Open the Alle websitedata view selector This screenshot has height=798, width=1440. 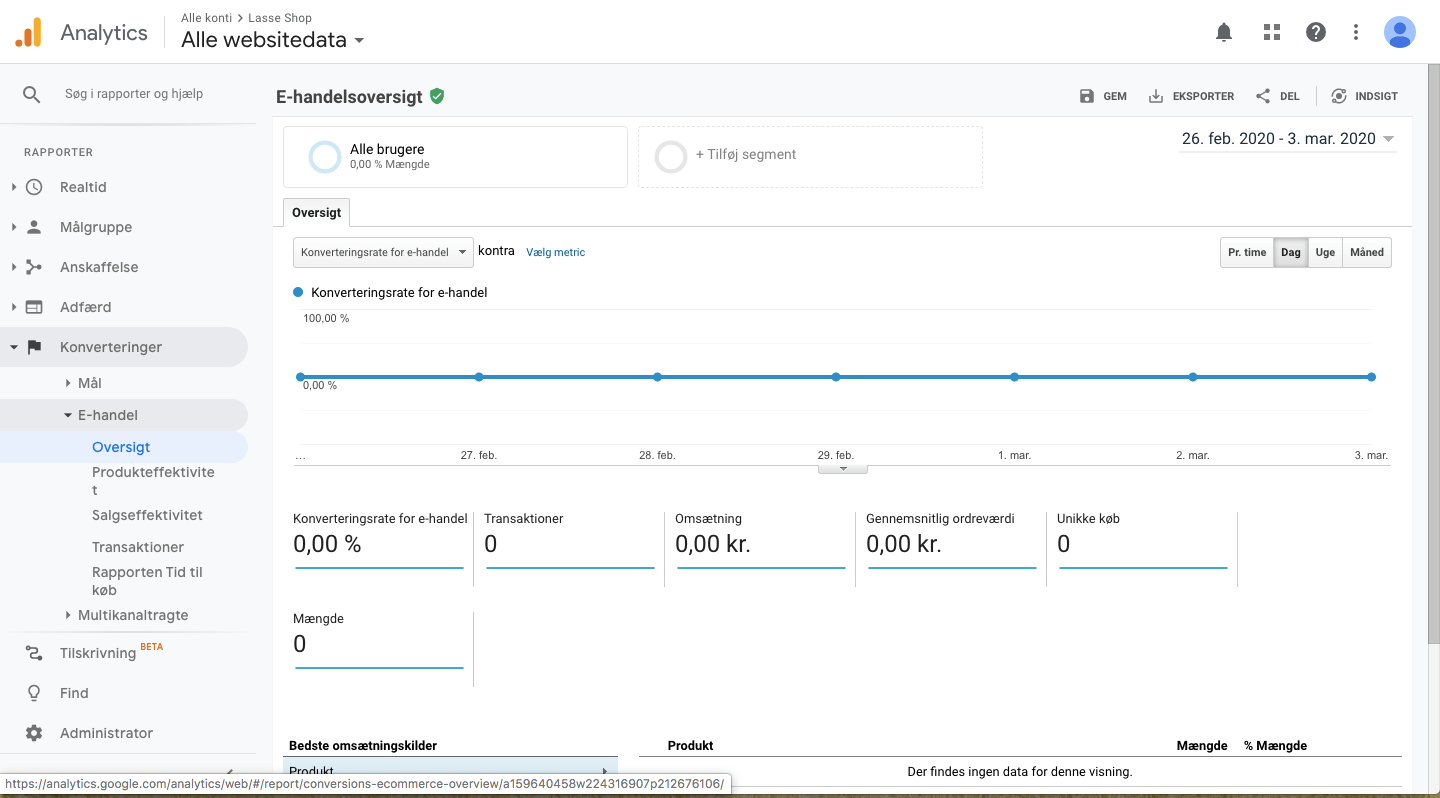coord(273,40)
